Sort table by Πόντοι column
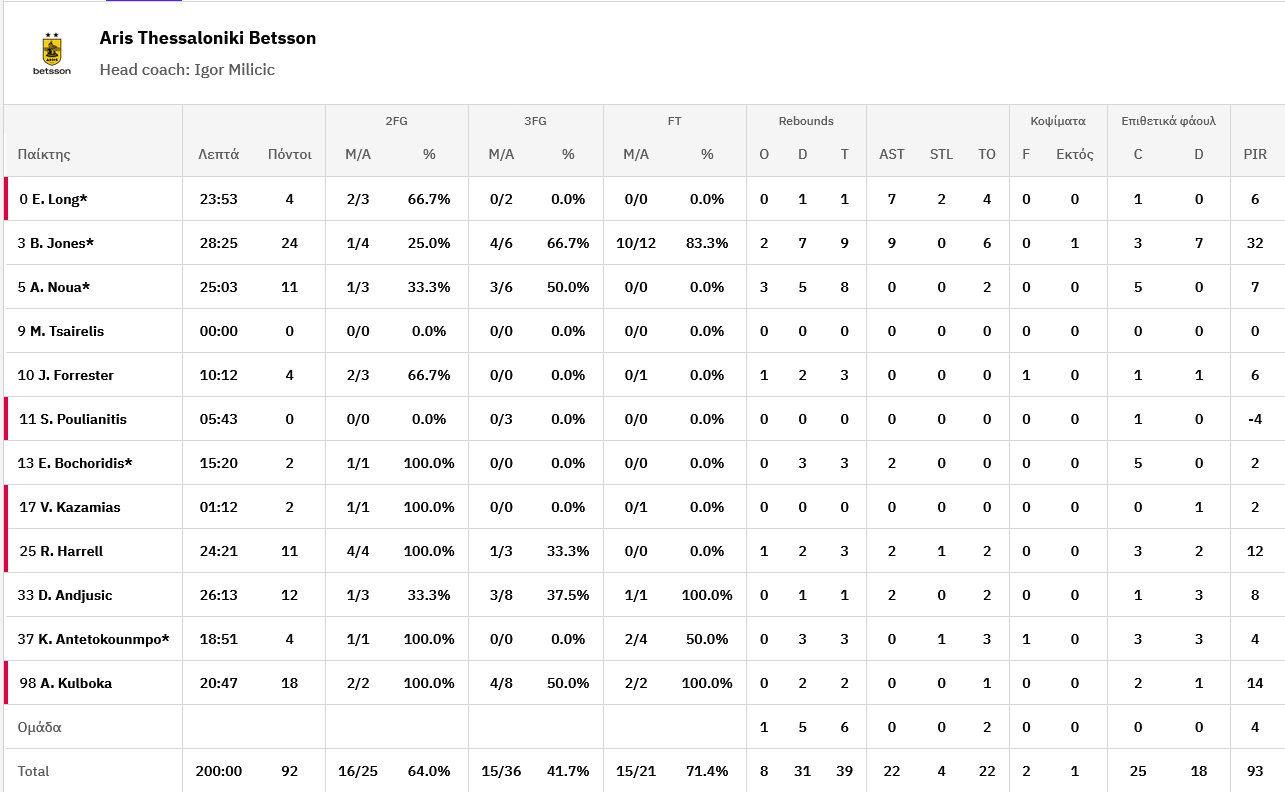This screenshot has height=792, width=1285. click(290, 154)
